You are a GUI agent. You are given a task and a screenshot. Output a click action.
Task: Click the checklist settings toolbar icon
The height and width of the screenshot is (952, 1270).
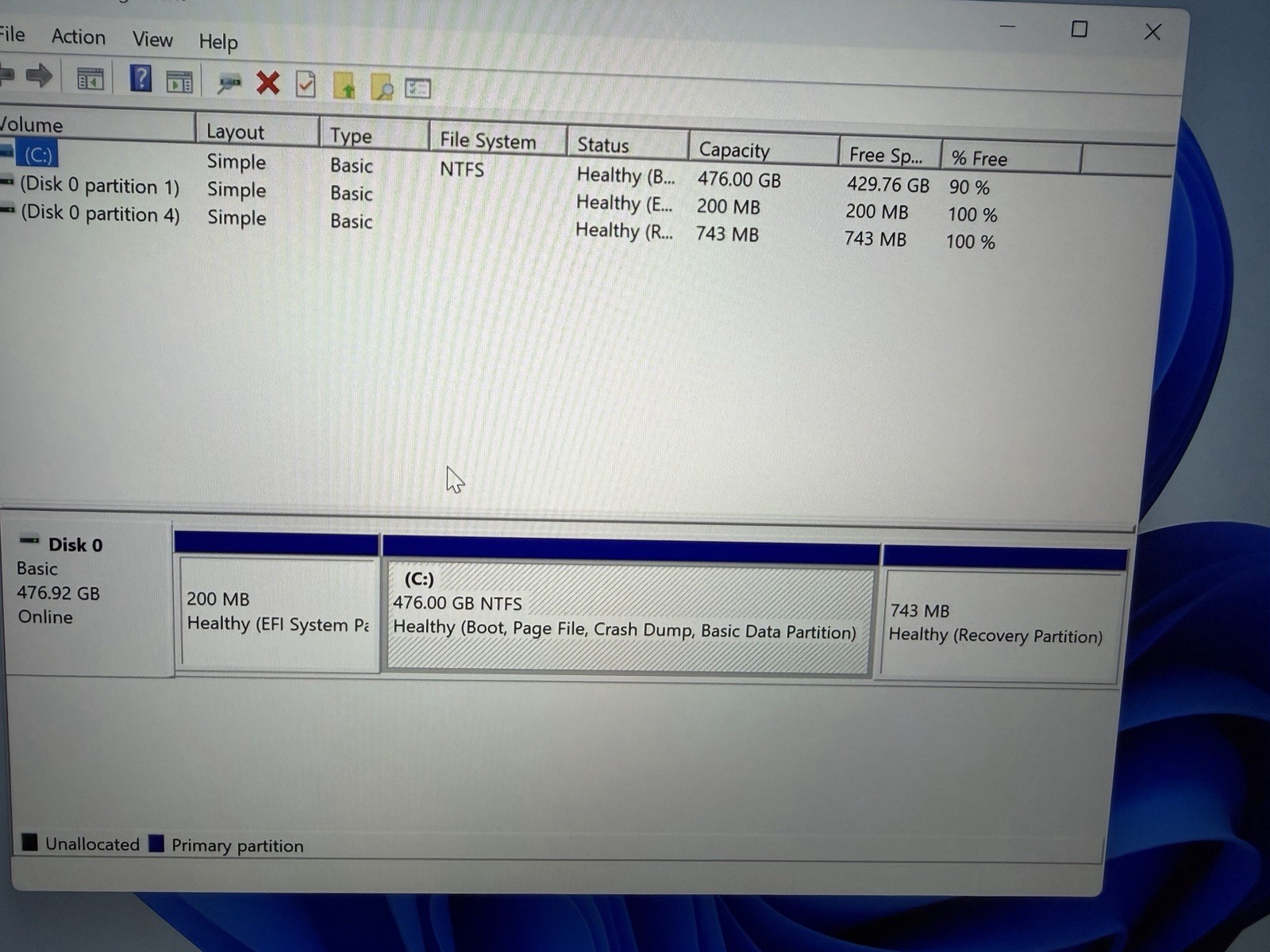[418, 87]
